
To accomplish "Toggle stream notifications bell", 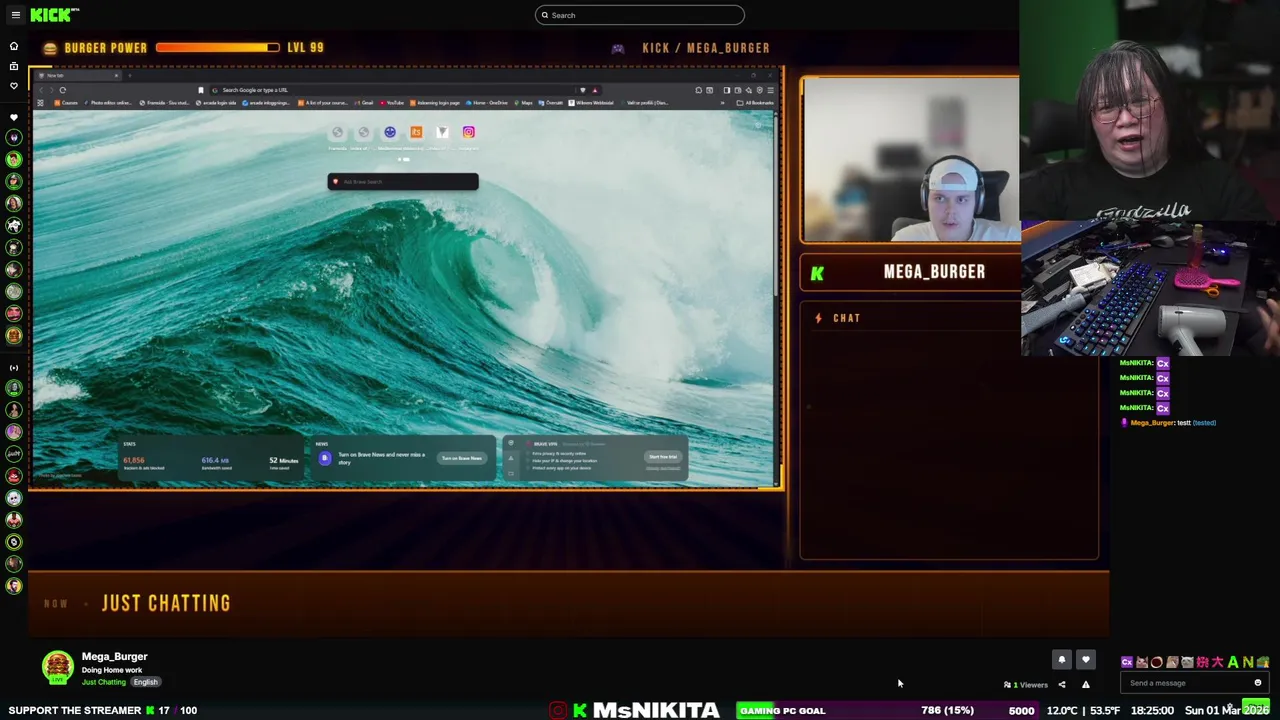I will click(x=1062, y=660).
